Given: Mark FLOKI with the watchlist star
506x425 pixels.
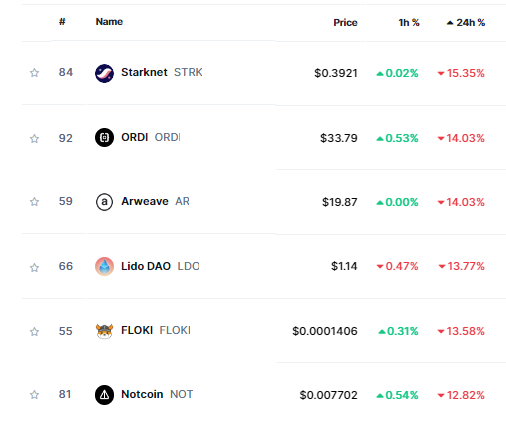Looking at the screenshot, I should coord(34,332).
